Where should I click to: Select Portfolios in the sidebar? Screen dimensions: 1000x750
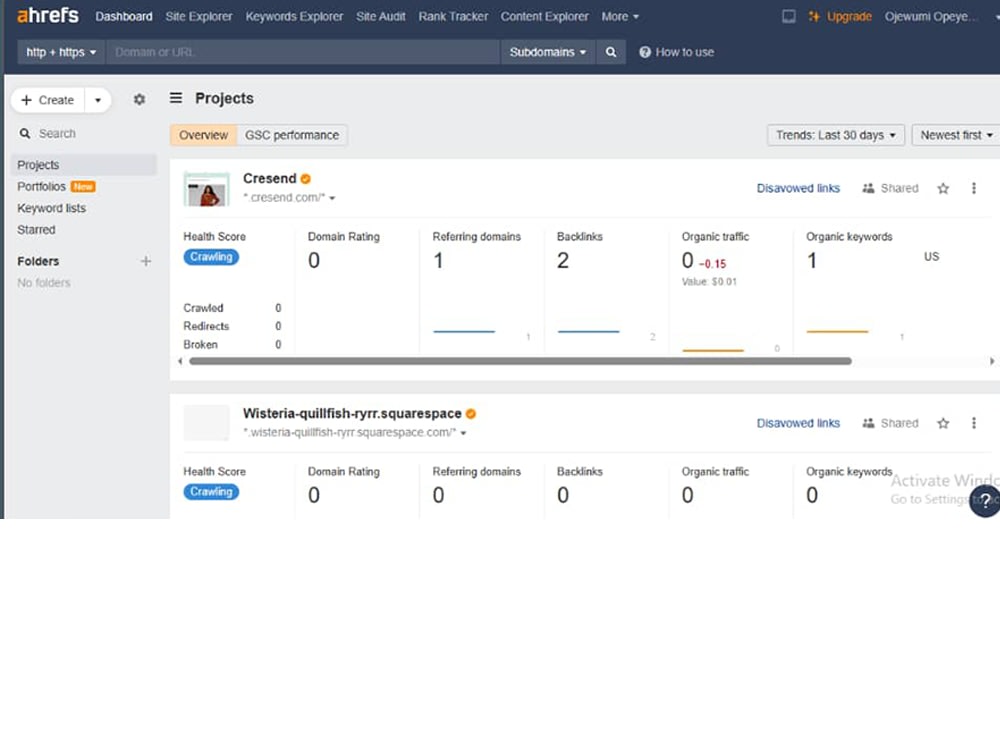[x=41, y=186]
